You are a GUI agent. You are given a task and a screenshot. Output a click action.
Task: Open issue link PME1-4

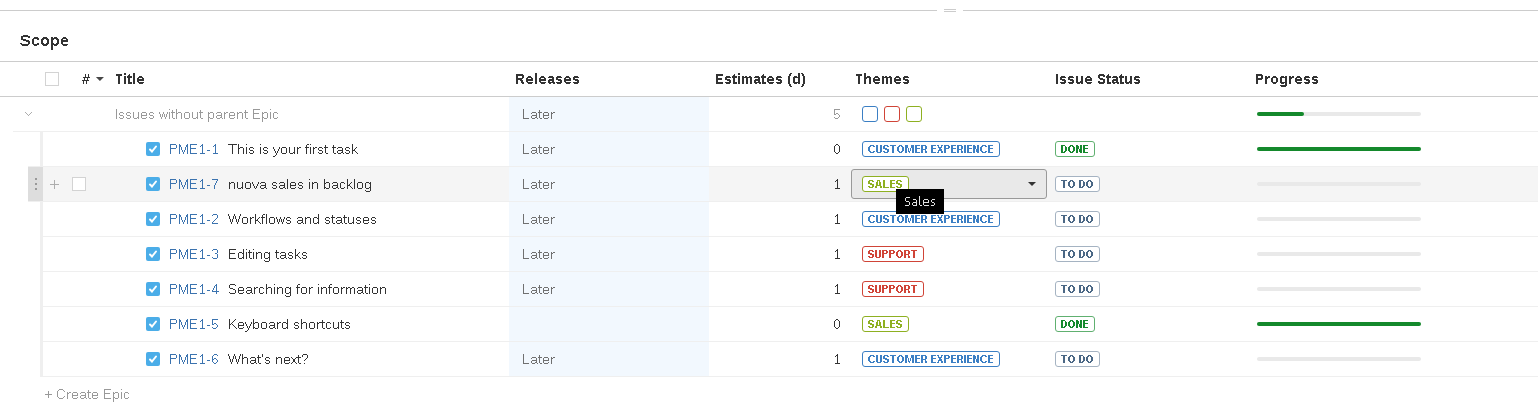[194, 289]
